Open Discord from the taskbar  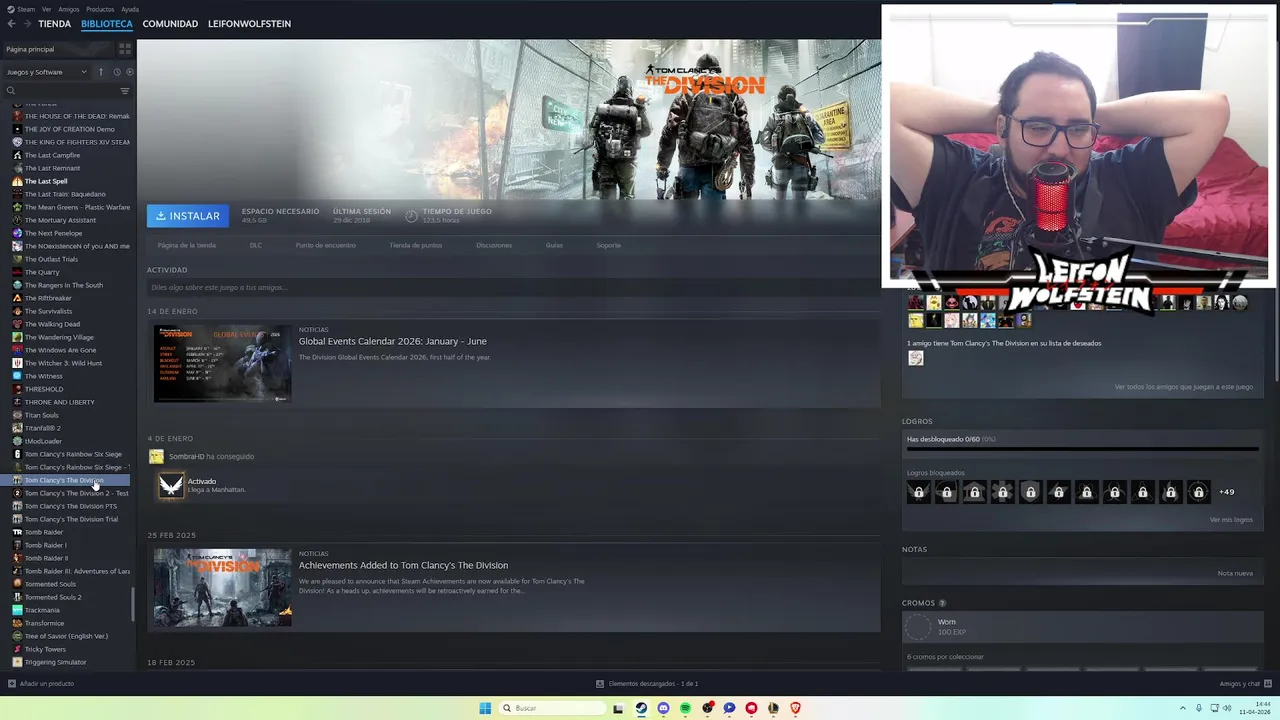tap(663, 708)
